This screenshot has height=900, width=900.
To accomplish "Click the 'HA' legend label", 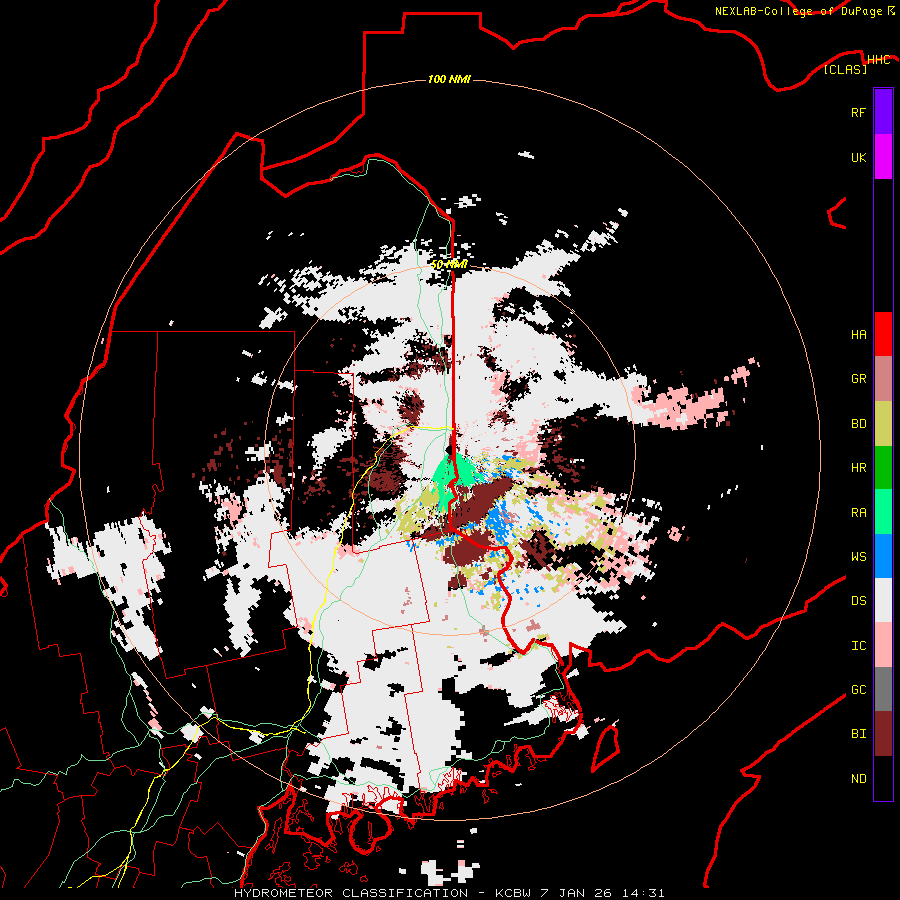I will [x=858, y=335].
